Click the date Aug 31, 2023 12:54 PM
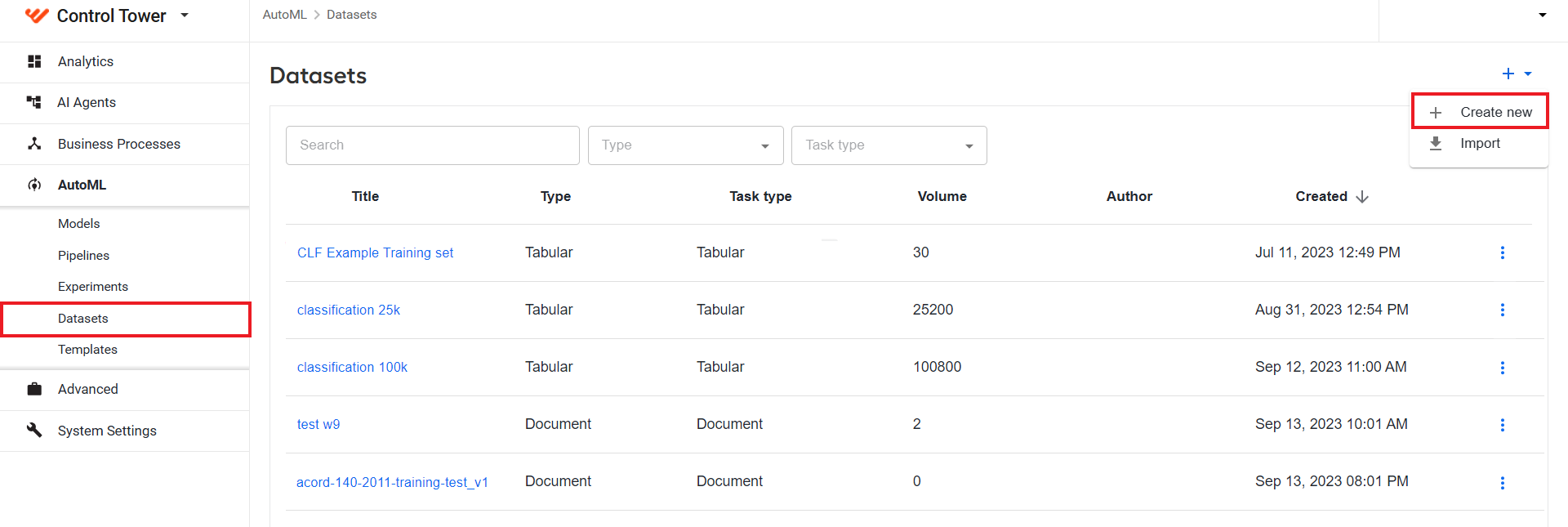 pyautogui.click(x=1331, y=310)
